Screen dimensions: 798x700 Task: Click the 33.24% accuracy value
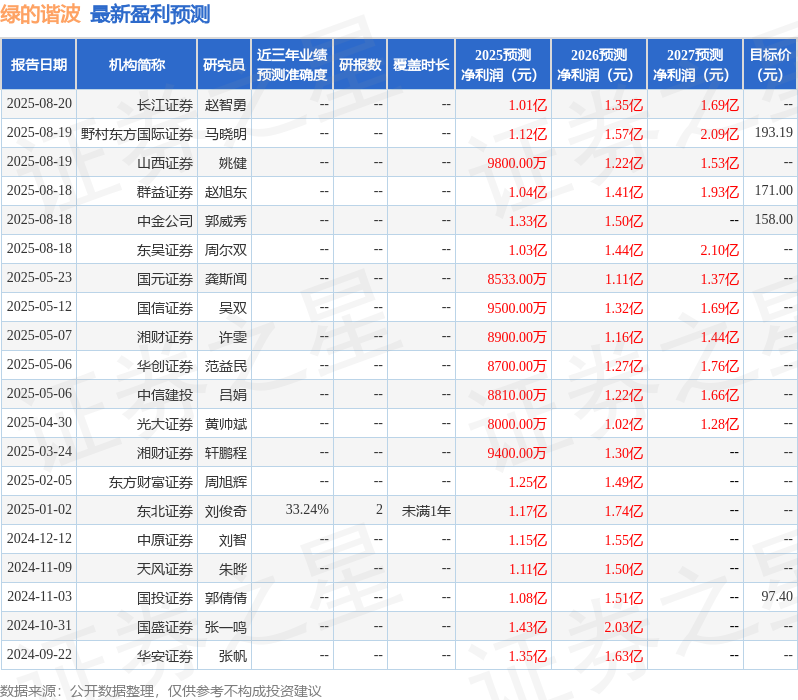point(307,510)
